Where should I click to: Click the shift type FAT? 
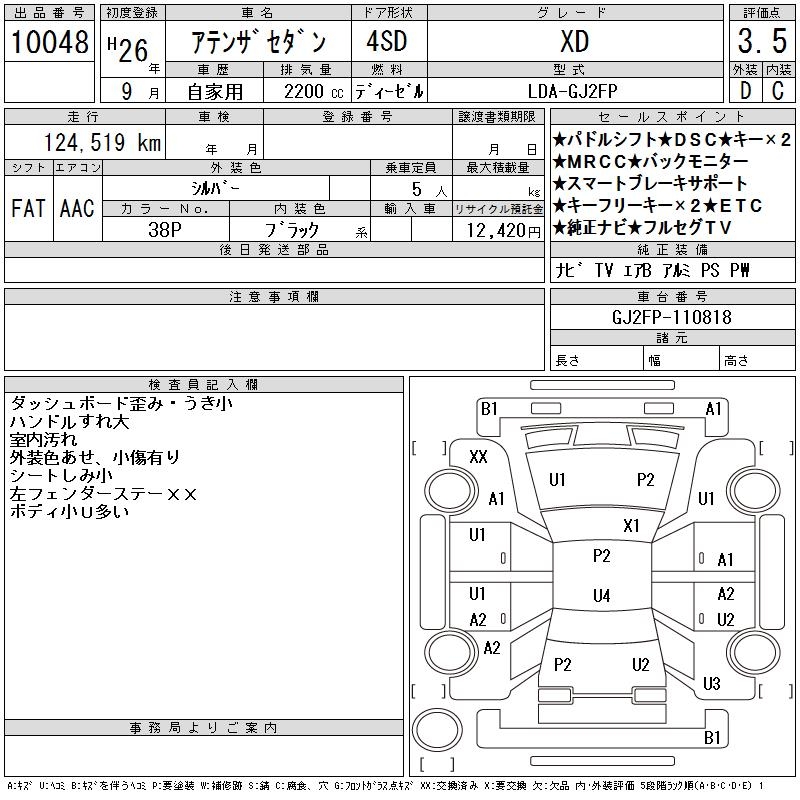click(29, 208)
